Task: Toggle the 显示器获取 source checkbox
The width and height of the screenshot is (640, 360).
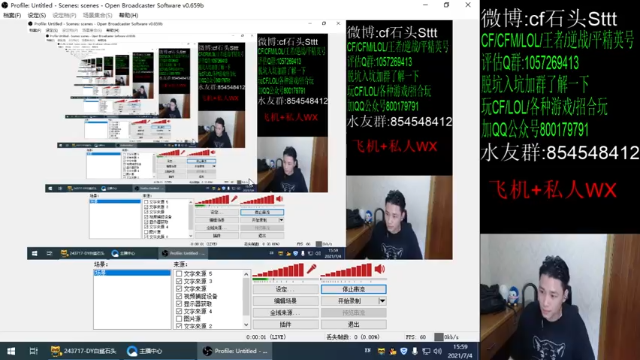Action: pyautogui.click(x=179, y=304)
